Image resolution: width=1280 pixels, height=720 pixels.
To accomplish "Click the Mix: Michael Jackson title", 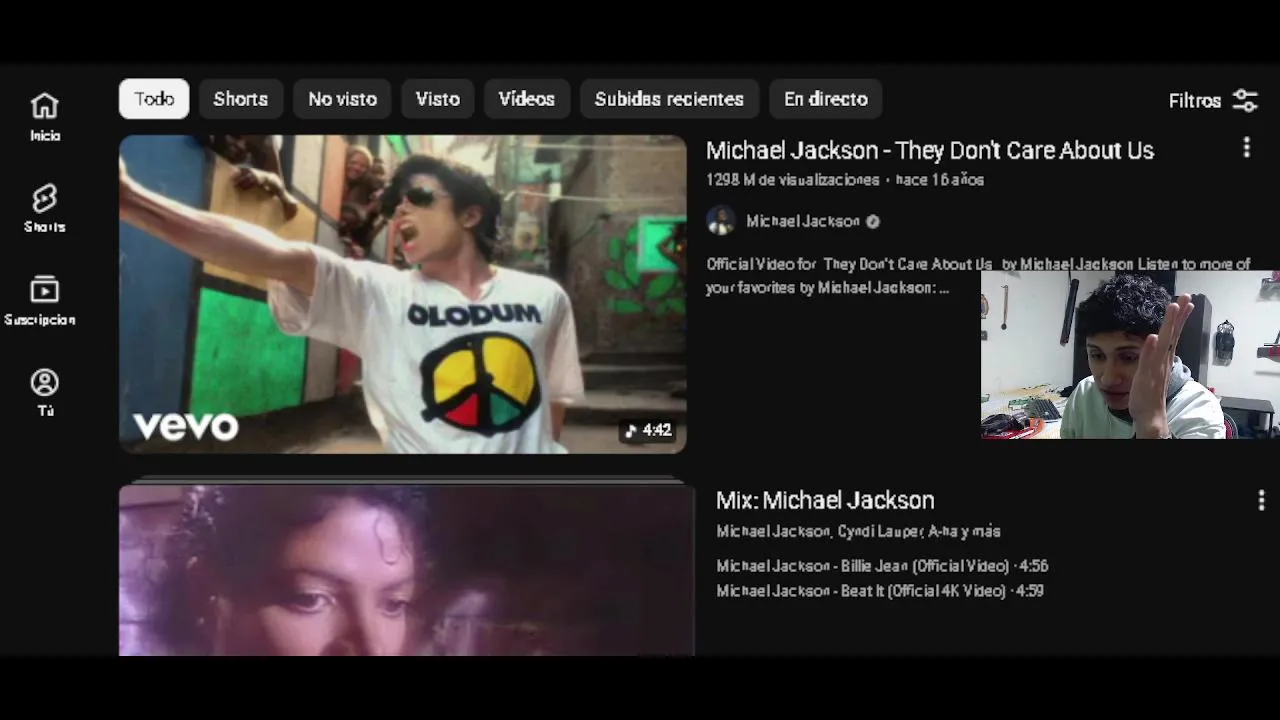I will [x=825, y=500].
